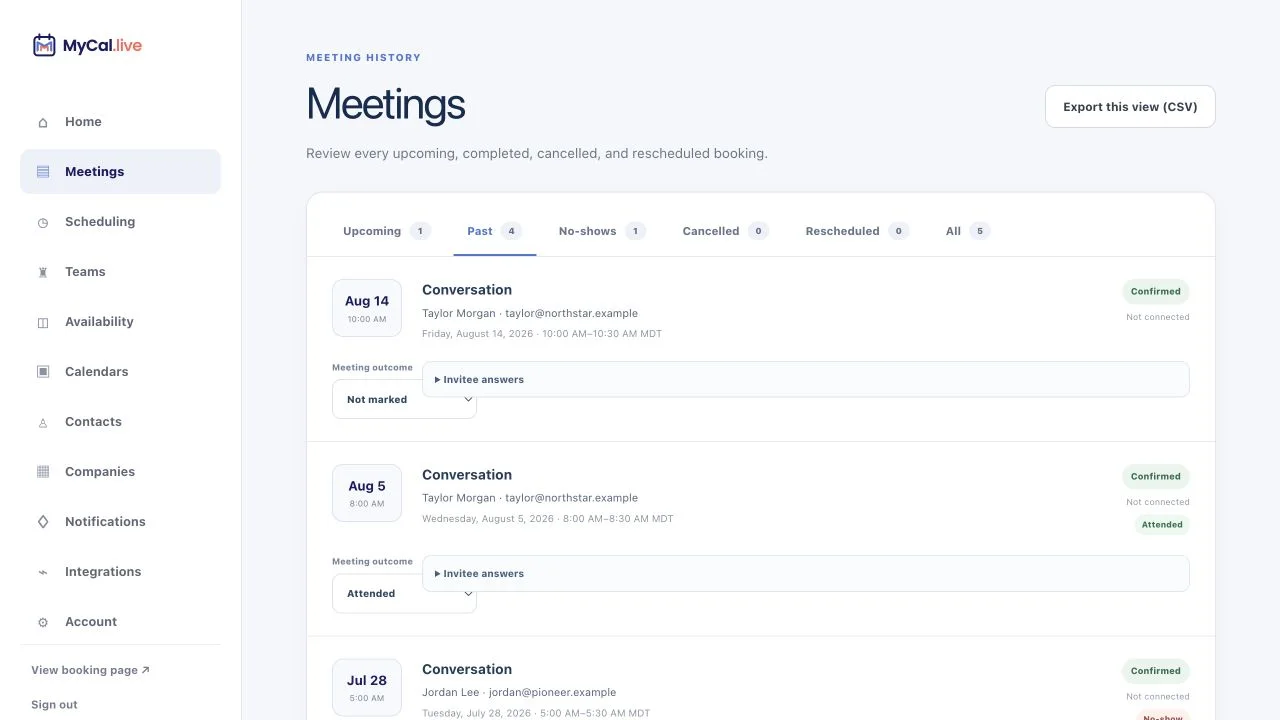Viewport: 1280px width, 720px height.
Task: Click the Aug 14 date badge
Action: pos(367,308)
